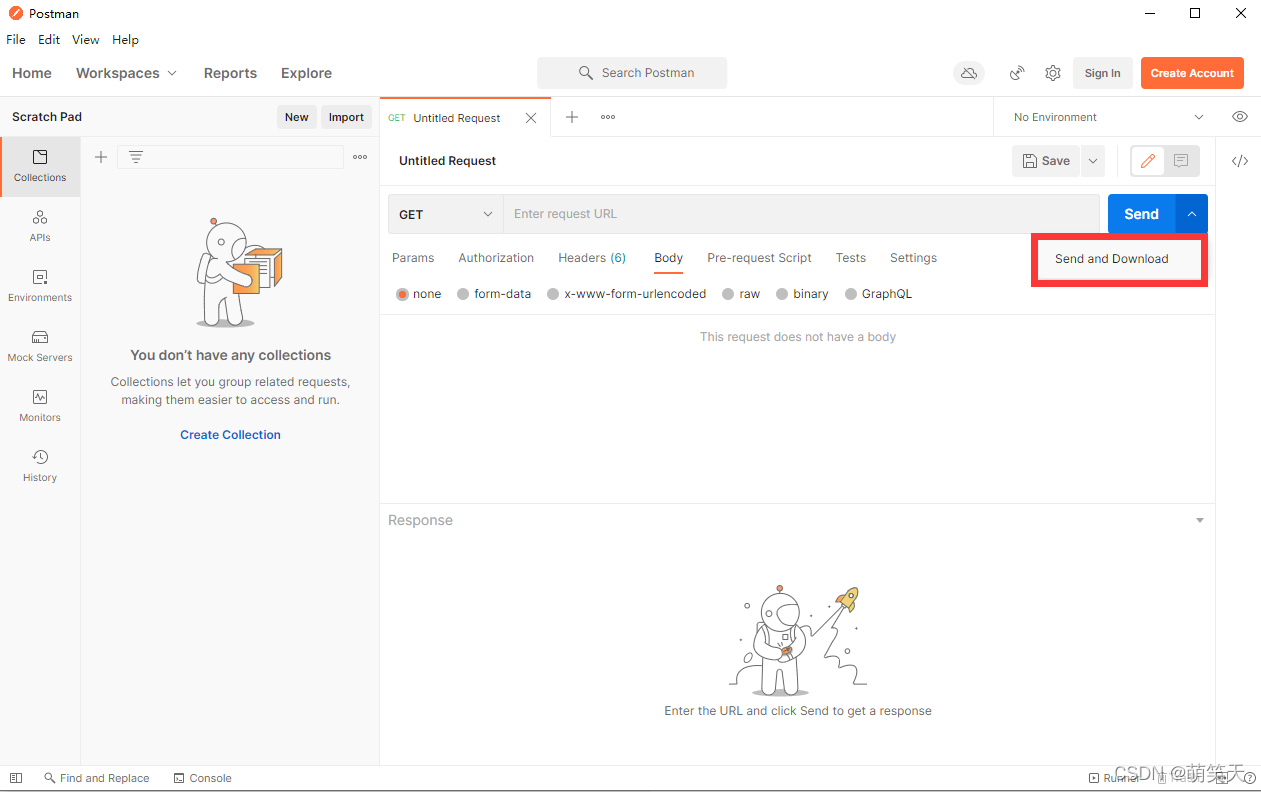This screenshot has height=792, width=1261.
Task: Open the Environments sidebar panel
Action: pos(40,286)
